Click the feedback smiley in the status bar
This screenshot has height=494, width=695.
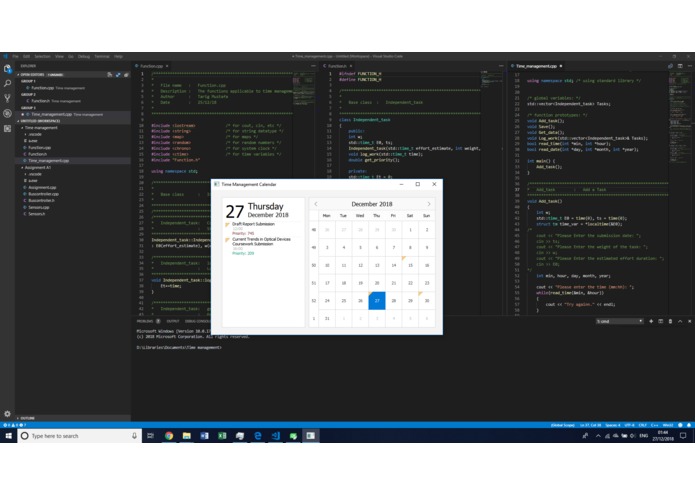(680, 425)
